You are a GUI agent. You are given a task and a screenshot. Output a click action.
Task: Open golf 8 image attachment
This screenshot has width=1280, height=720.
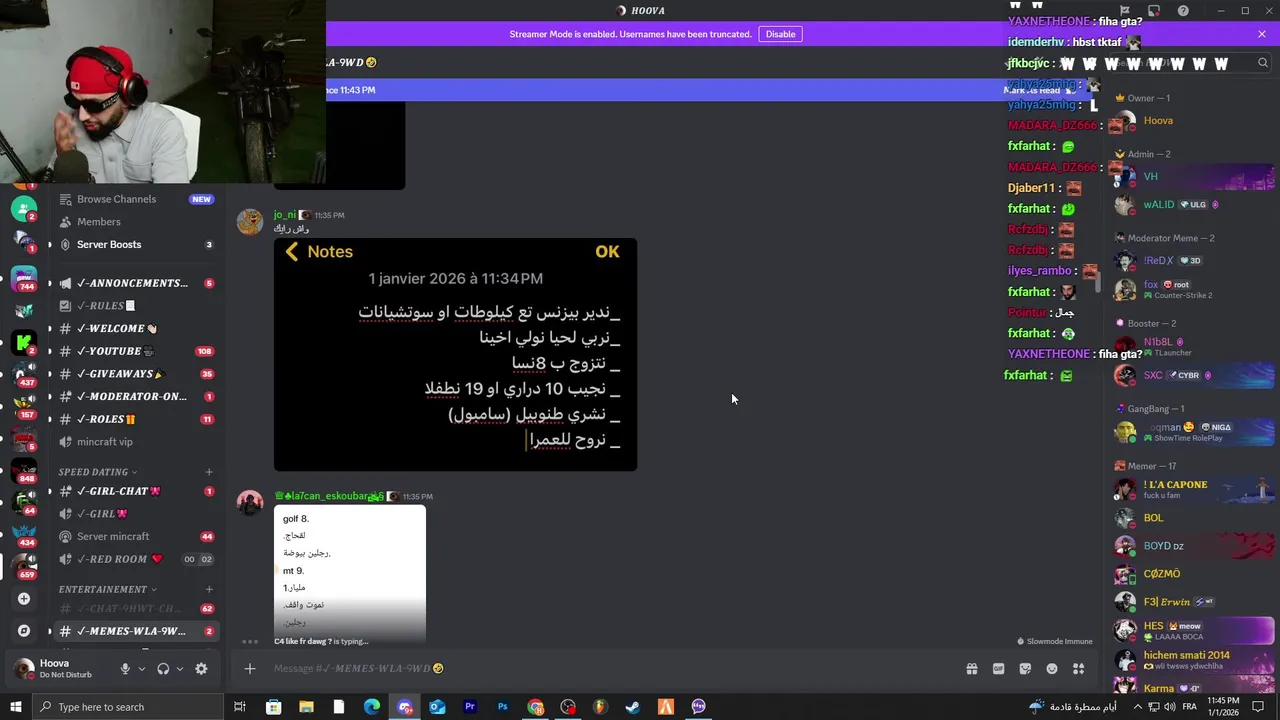pyautogui.click(x=350, y=573)
